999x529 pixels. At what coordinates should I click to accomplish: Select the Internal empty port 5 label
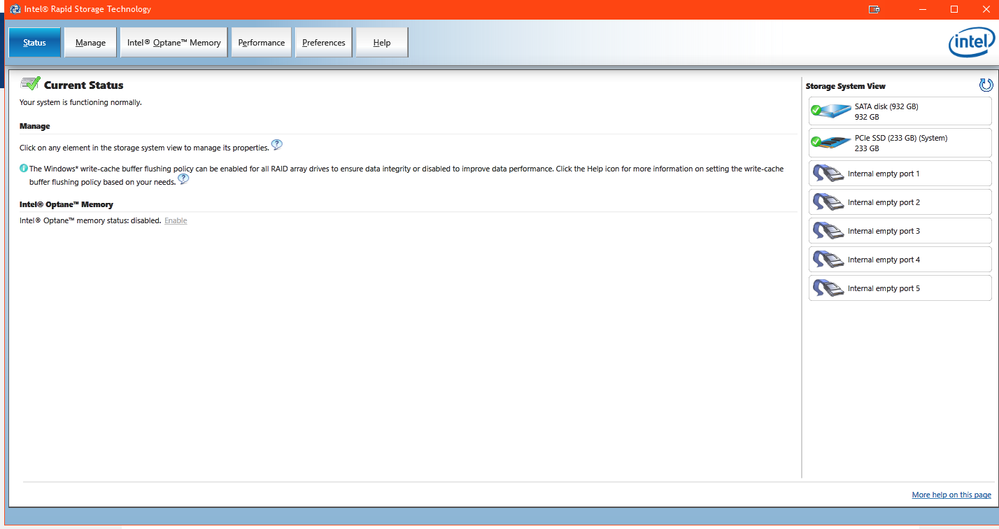[884, 288]
